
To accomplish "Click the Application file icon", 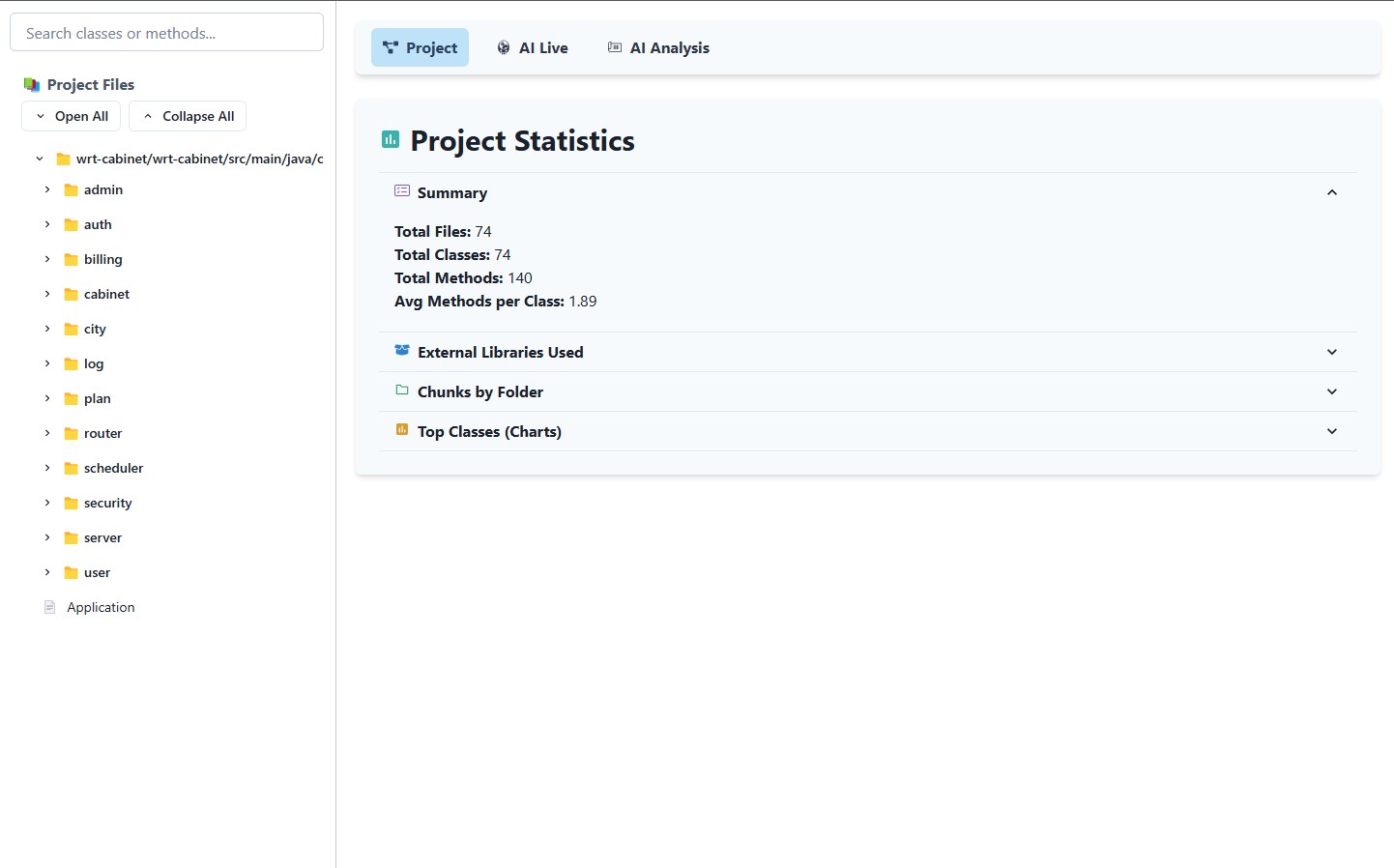I will point(50,608).
